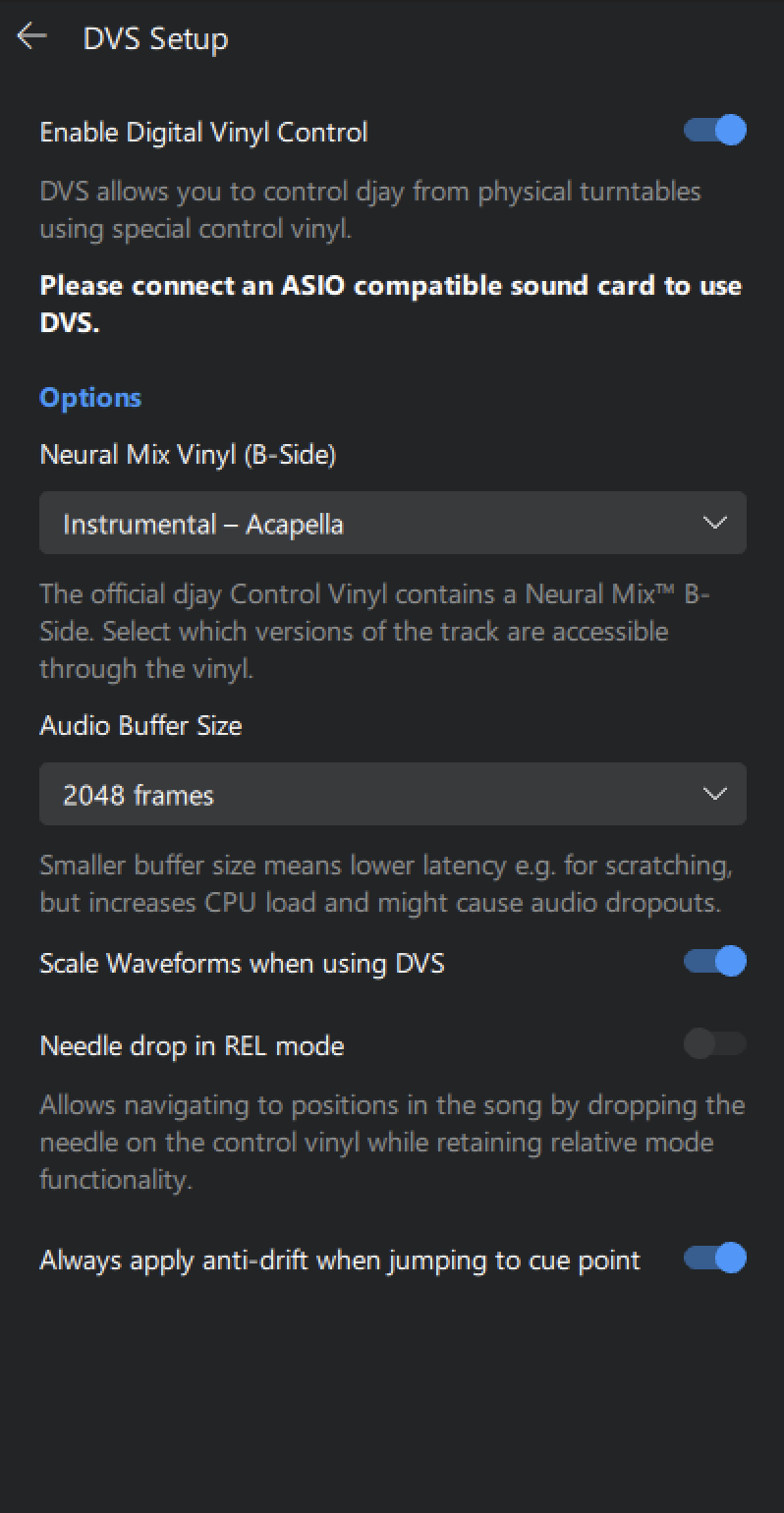Open the Neural Mix Vinyl B-Side dropdown
This screenshot has width=784, height=1513.
click(x=392, y=523)
